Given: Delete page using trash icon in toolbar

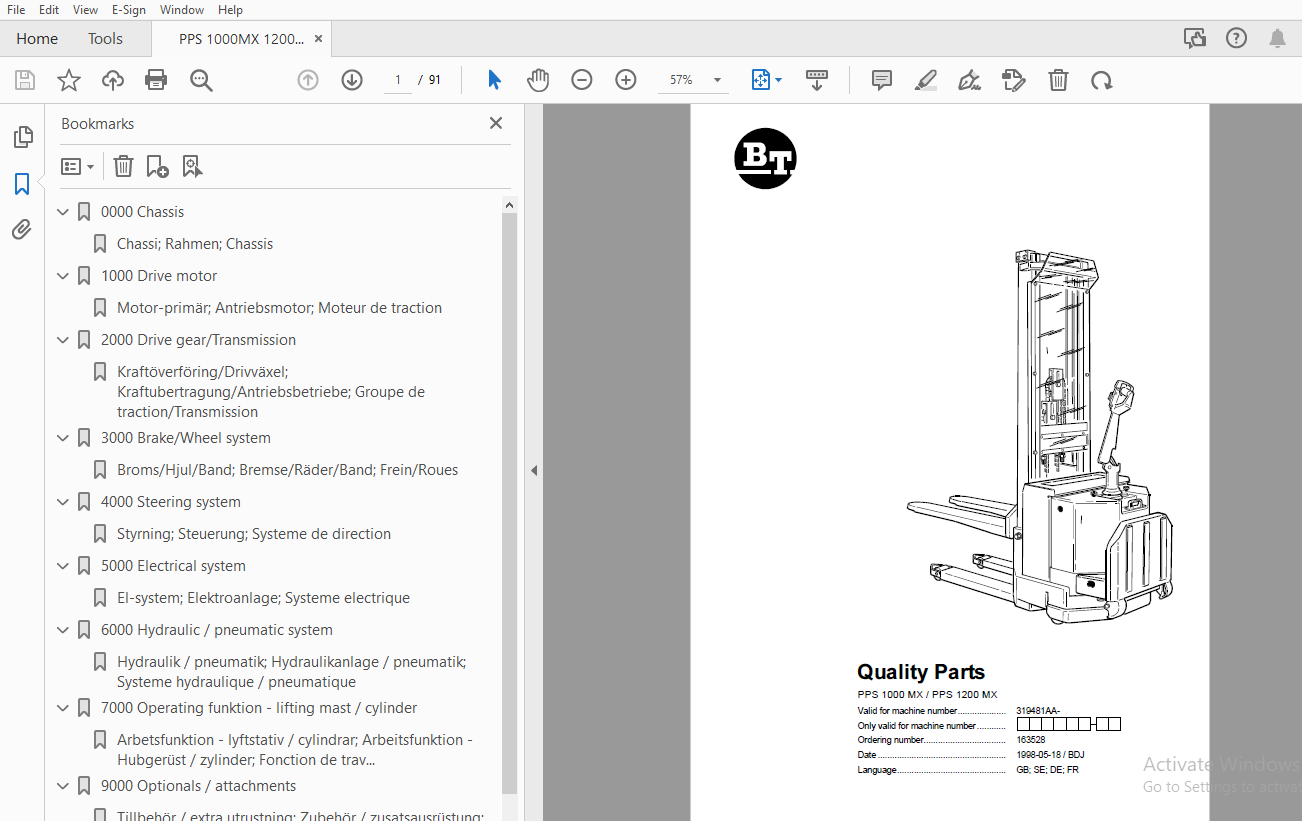Looking at the screenshot, I should click(x=1058, y=80).
